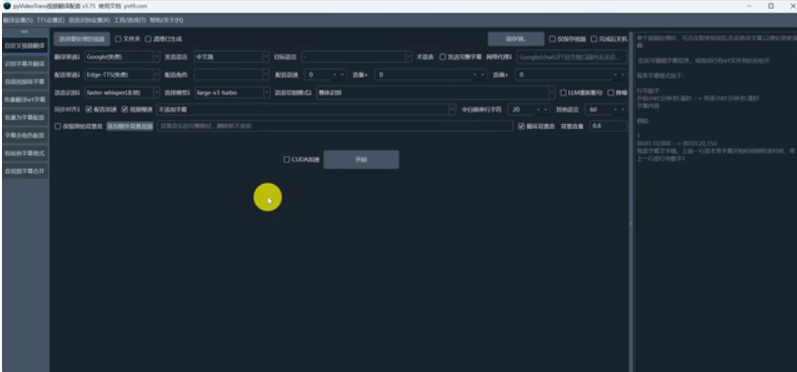Click the 术语表 glossary label
This screenshot has width=797, height=372.
click(x=425, y=57)
